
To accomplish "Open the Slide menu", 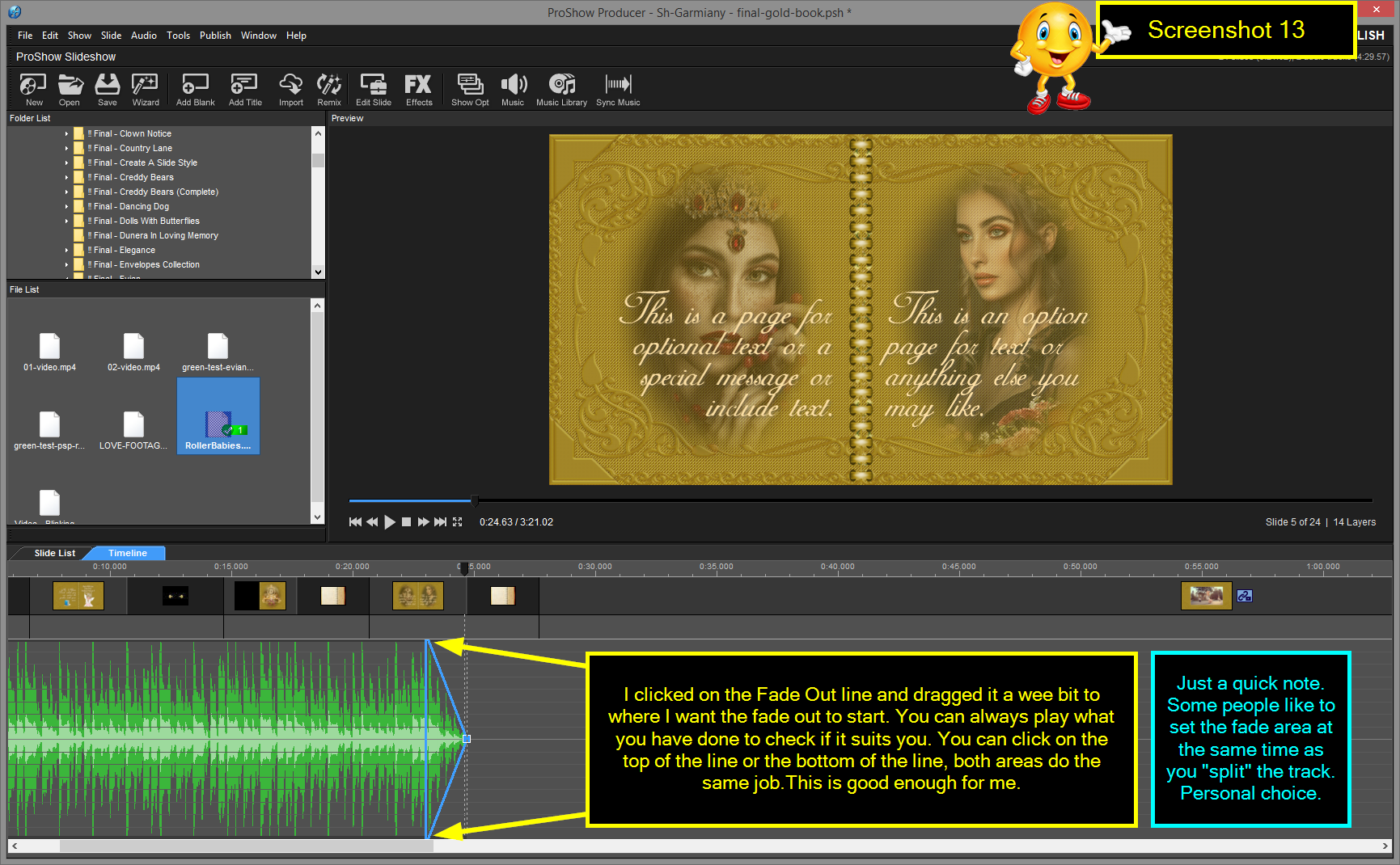I will [111, 36].
